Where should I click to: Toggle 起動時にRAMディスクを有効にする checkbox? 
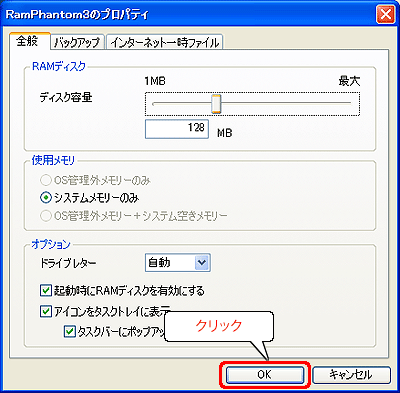[x=46, y=291]
